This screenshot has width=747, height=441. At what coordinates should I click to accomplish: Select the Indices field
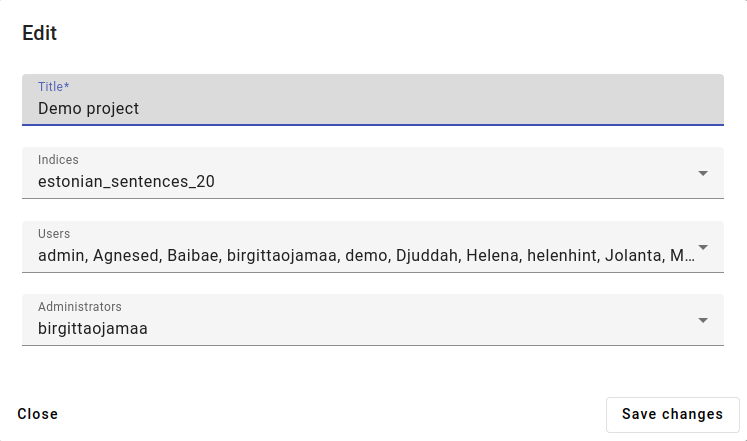click(x=373, y=173)
